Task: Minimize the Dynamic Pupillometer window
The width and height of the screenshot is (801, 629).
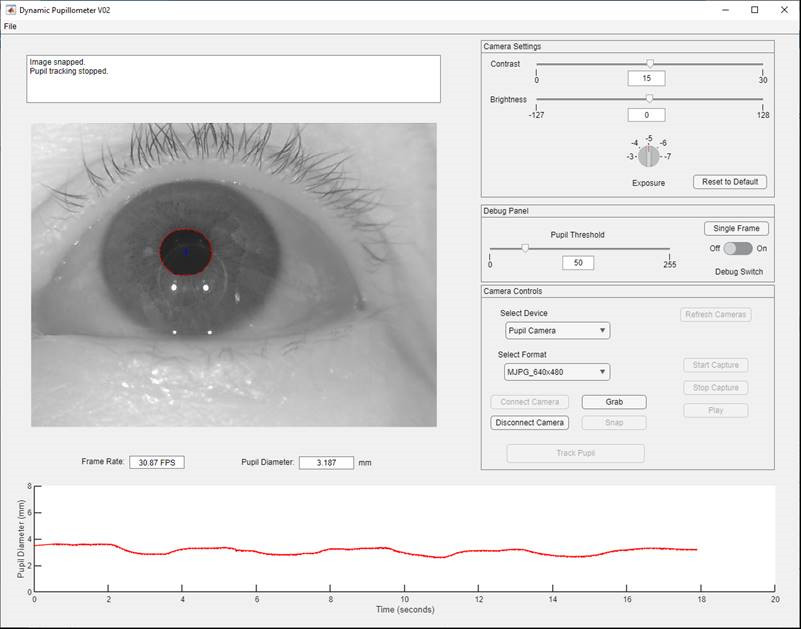Action: click(725, 10)
